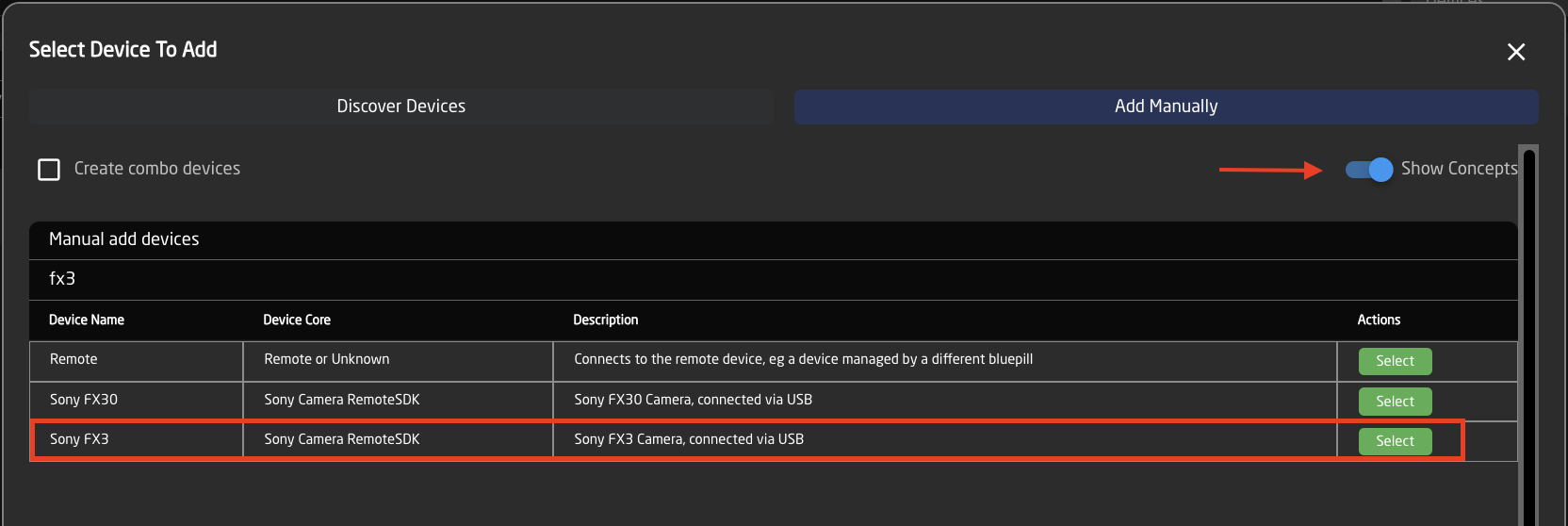Enable the Create combo devices checkbox

click(49, 169)
